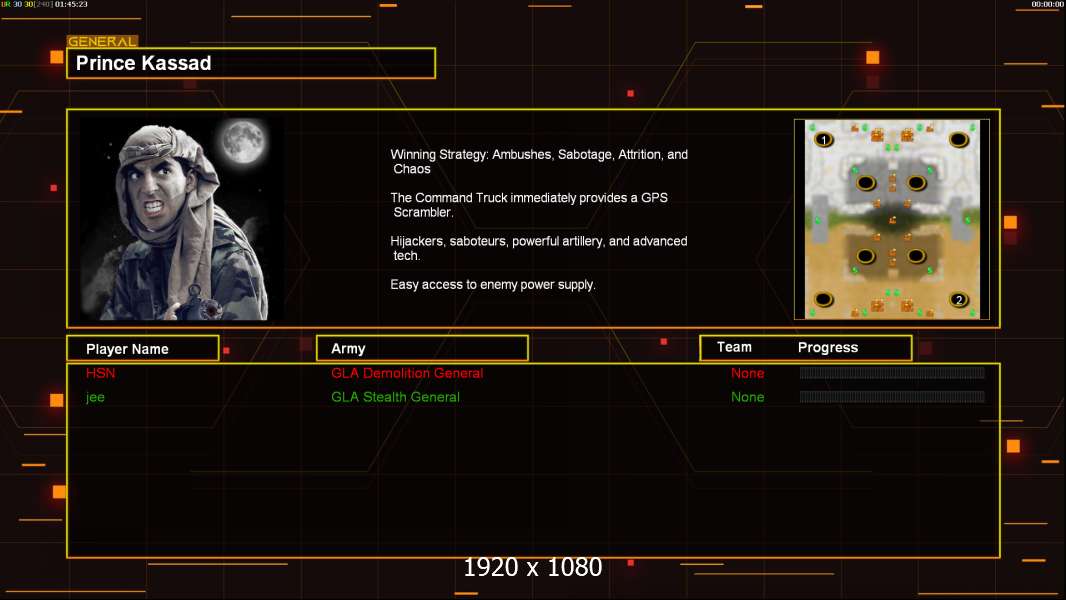The width and height of the screenshot is (1066, 600).
Task: Select start position 2 on the minimap
Action: (x=959, y=300)
